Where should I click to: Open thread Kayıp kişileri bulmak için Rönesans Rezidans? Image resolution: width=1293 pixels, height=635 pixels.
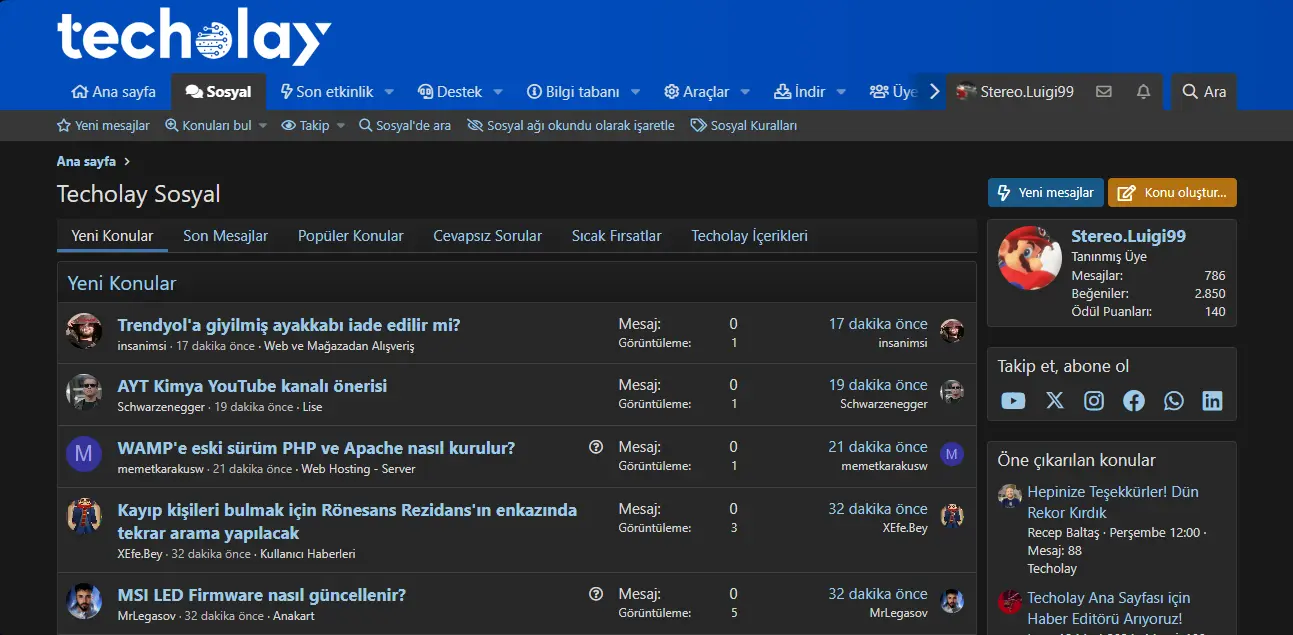click(x=347, y=521)
